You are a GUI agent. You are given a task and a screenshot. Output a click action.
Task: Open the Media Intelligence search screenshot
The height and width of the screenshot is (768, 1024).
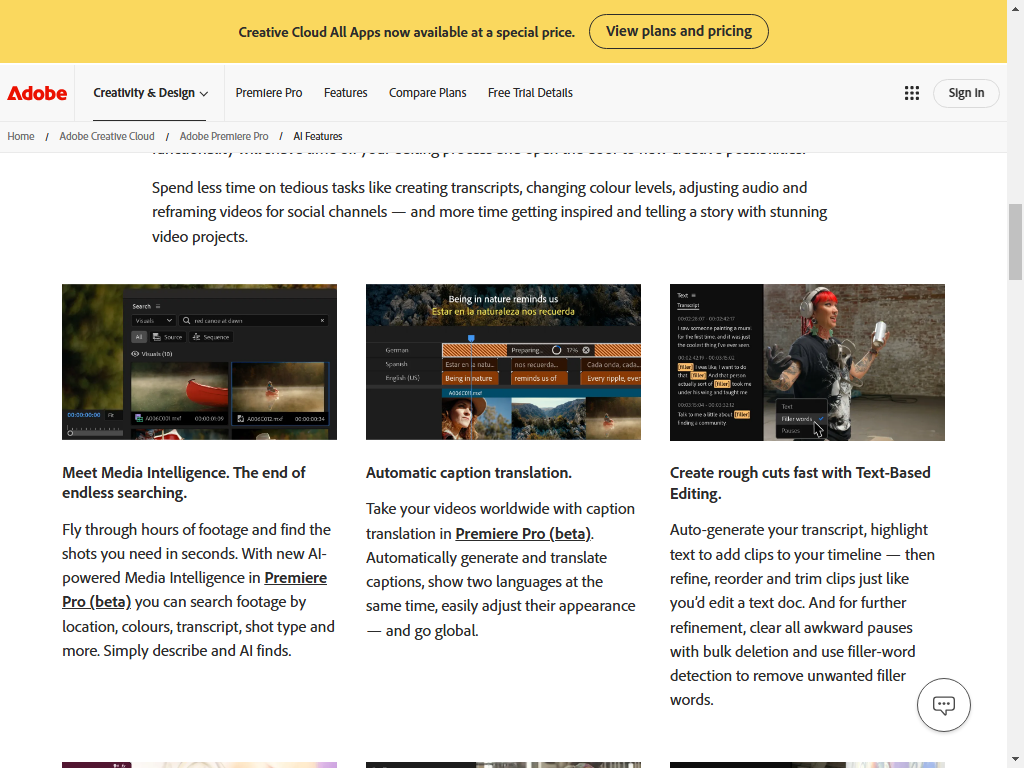tap(199, 362)
